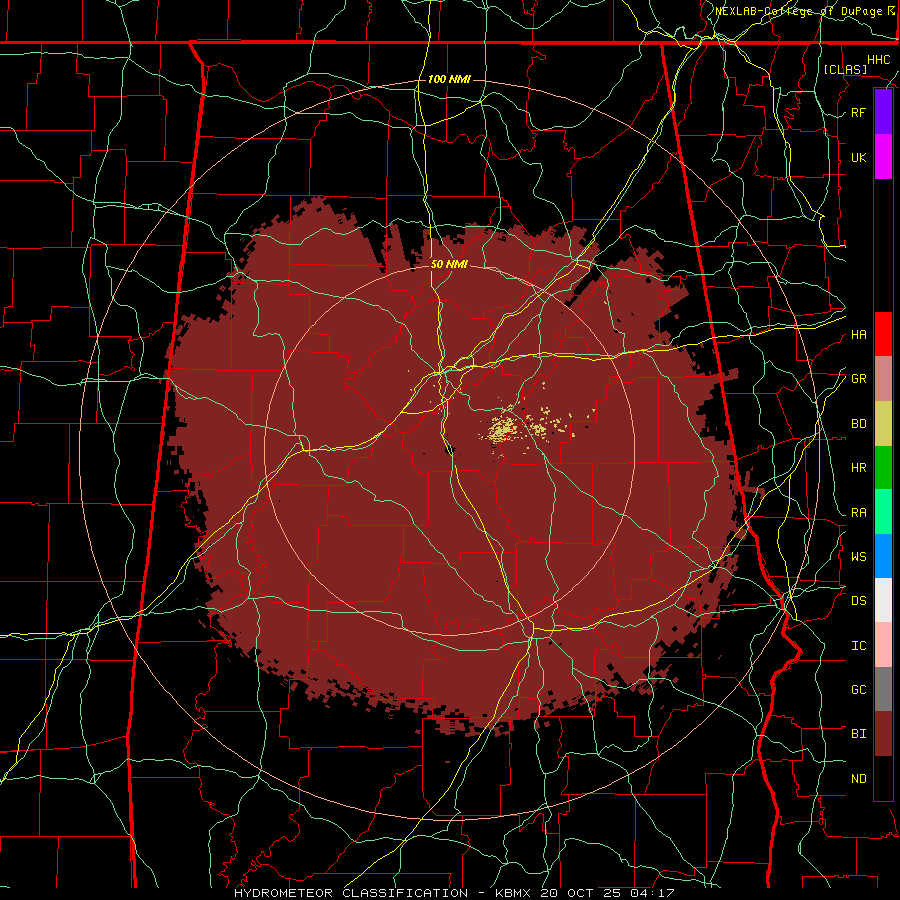This screenshot has width=900, height=900.
Task: Click the KBMX radar site identifier
Action: click(x=513, y=893)
